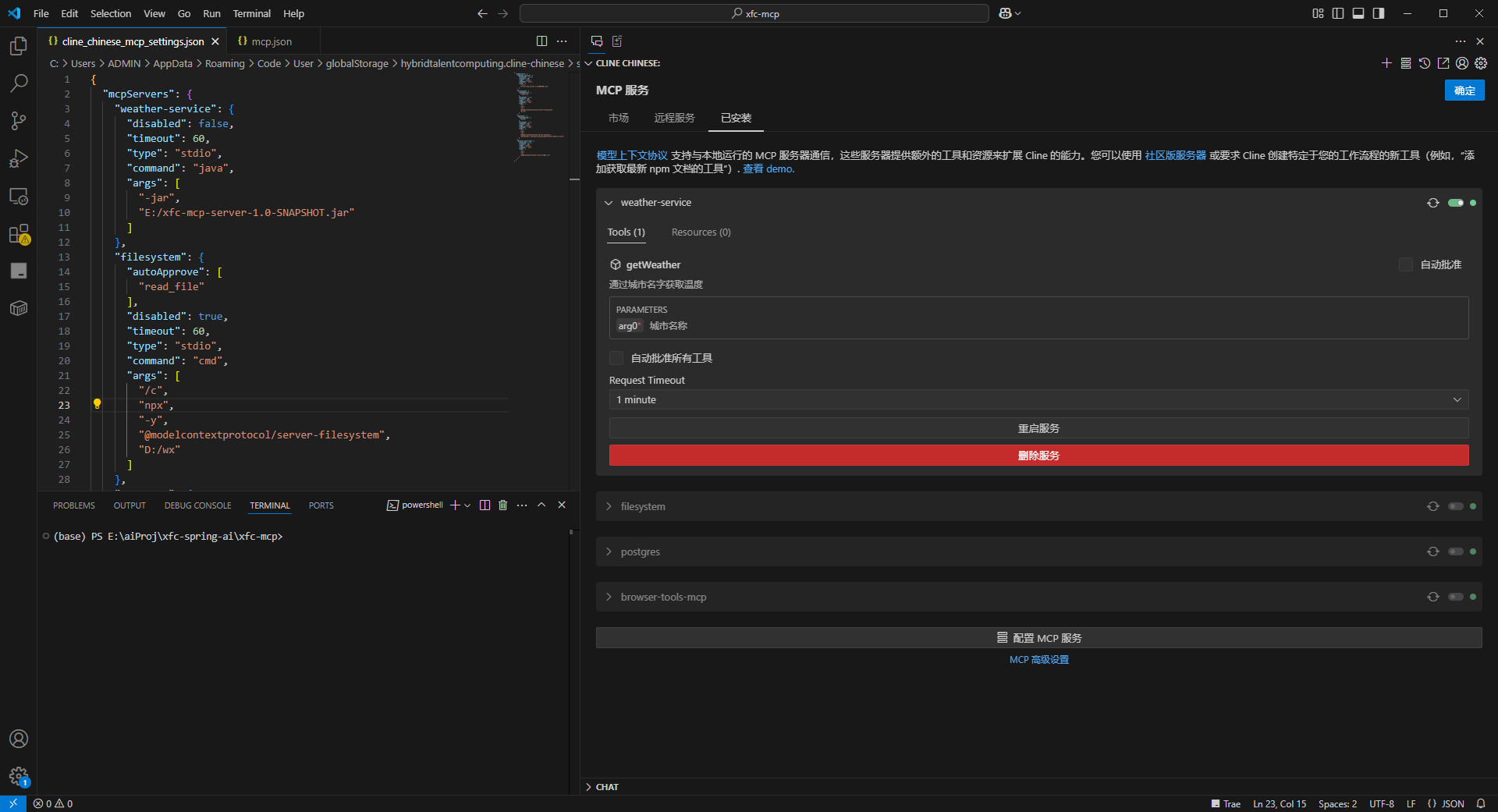Open the Search view in activity bar
1498x812 pixels.
pos(19,83)
